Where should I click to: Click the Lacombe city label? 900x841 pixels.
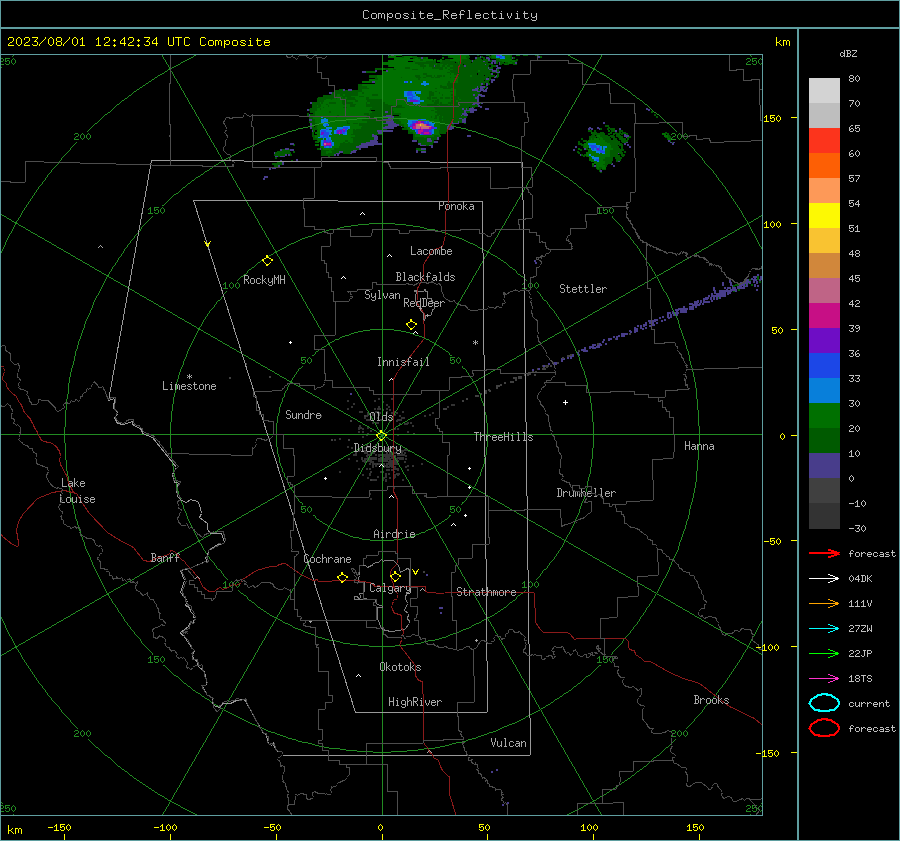pyautogui.click(x=431, y=251)
